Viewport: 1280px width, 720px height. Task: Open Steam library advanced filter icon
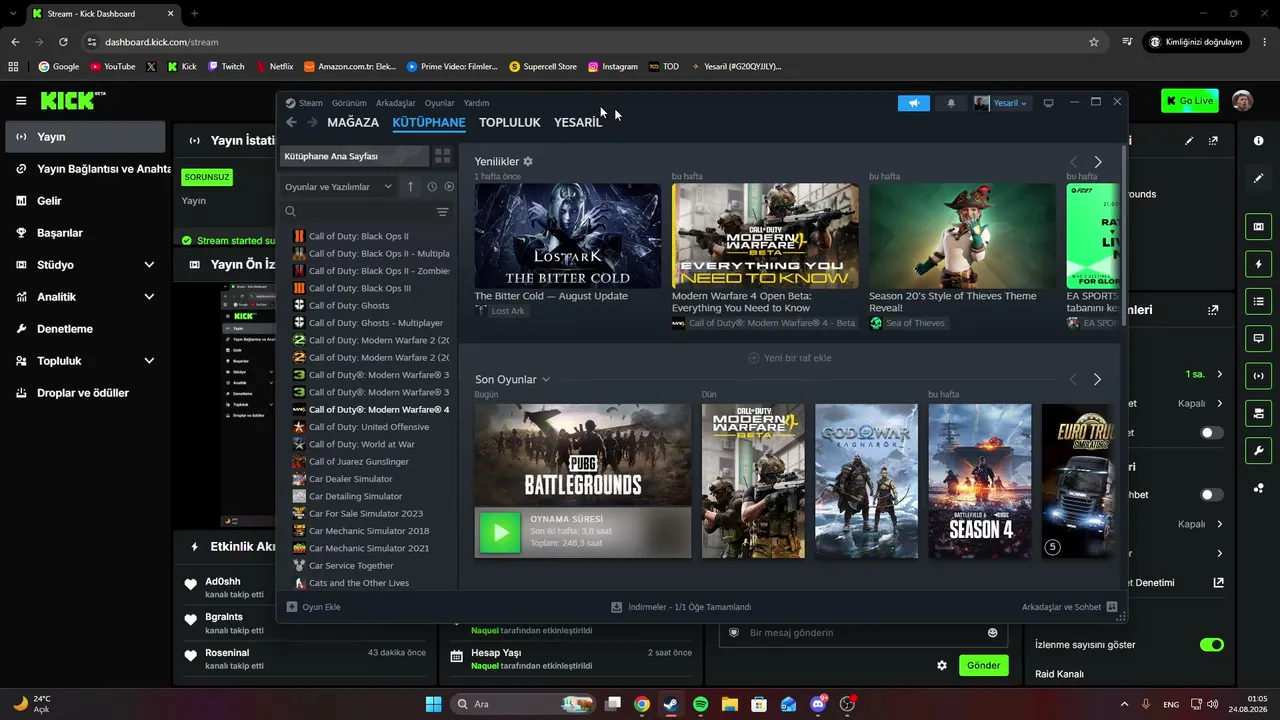coord(442,212)
